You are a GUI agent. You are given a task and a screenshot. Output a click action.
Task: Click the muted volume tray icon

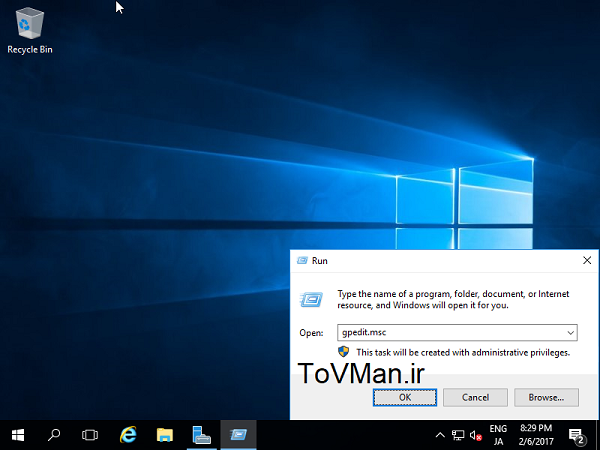point(476,435)
